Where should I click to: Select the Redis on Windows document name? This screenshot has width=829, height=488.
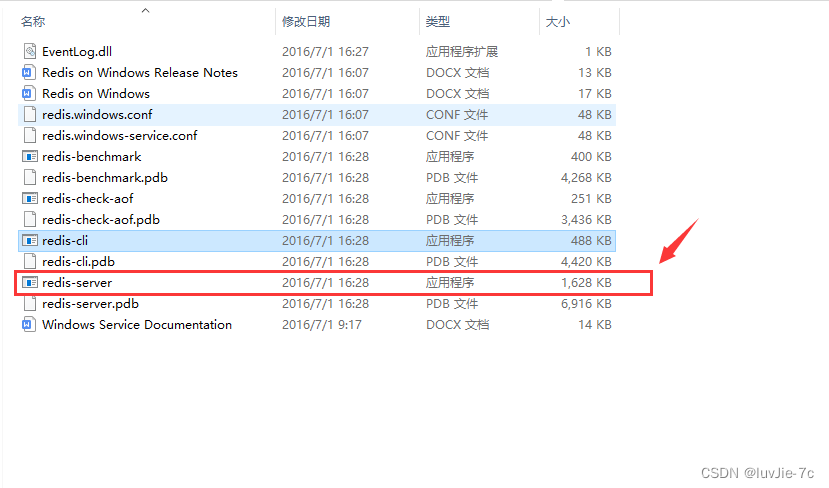pyautogui.click(x=96, y=94)
